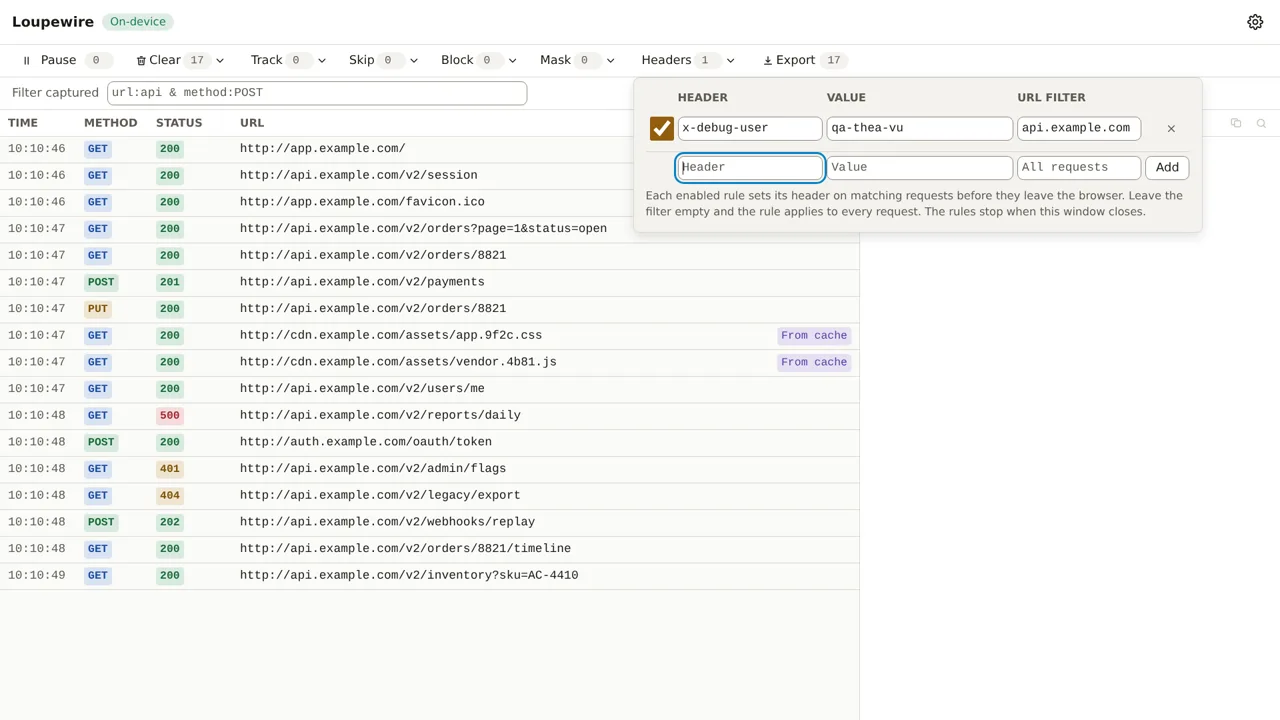Edit the api.example.com URL filter field
This screenshot has width=1280, height=720.
[1079, 128]
